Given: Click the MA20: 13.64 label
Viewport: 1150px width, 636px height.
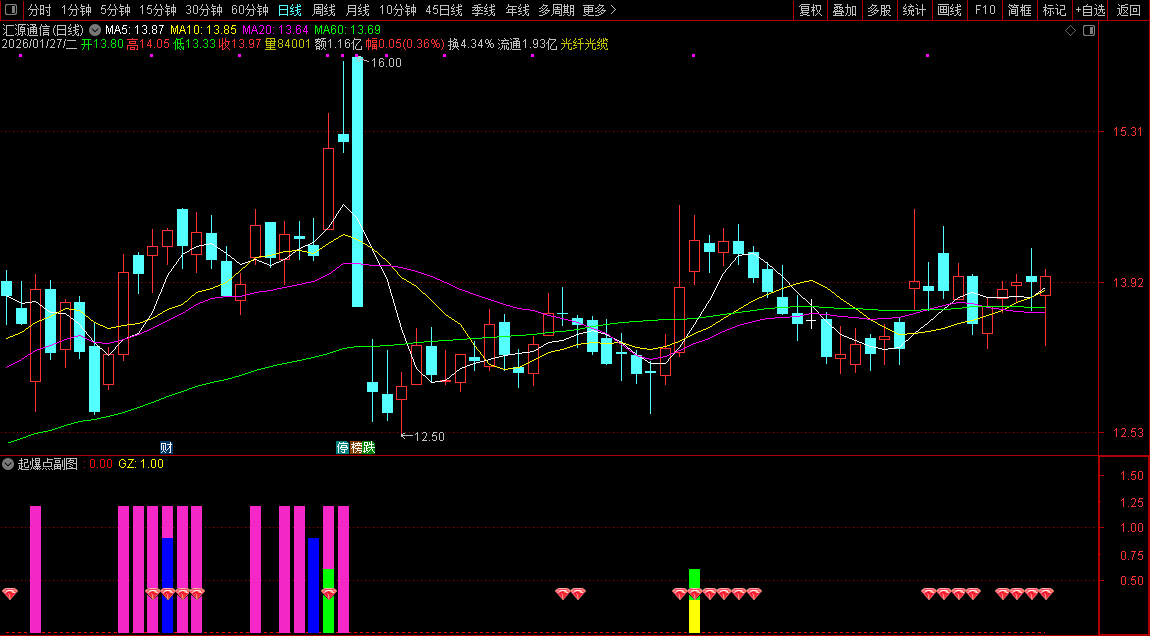Looking at the screenshot, I should click(x=275, y=30).
